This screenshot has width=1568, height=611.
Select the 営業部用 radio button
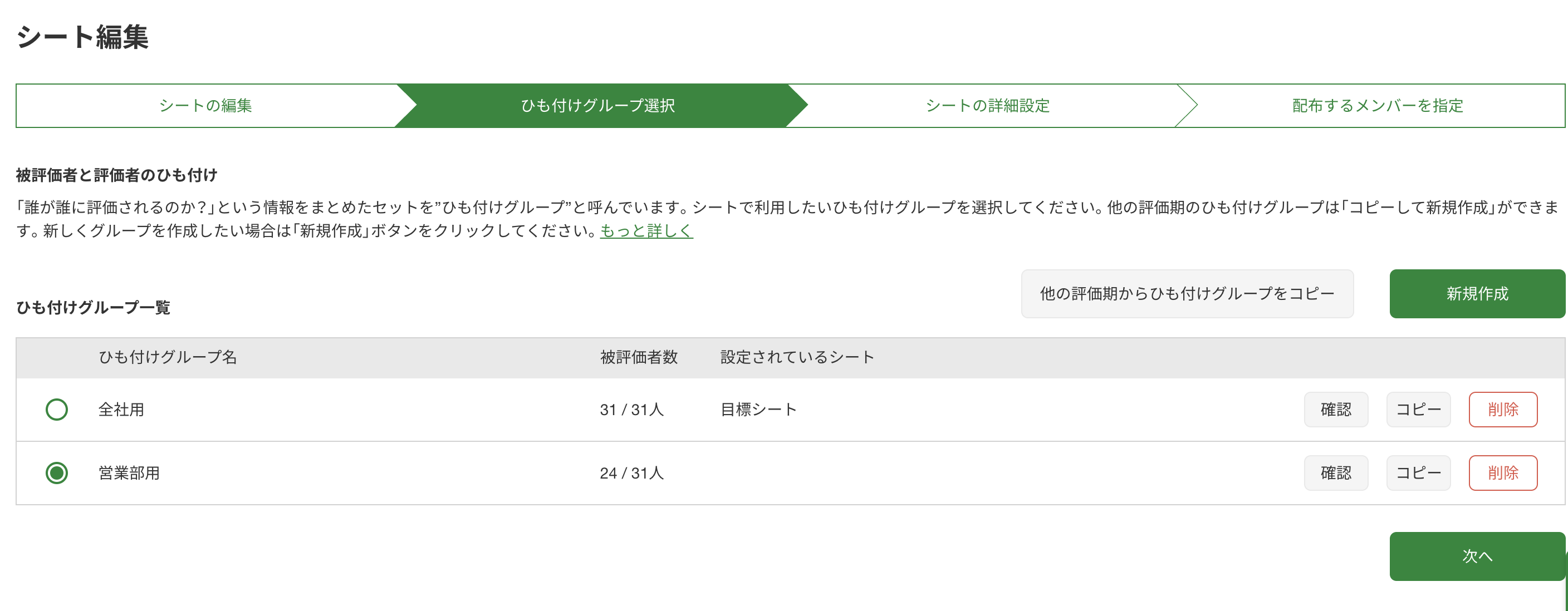[x=57, y=473]
